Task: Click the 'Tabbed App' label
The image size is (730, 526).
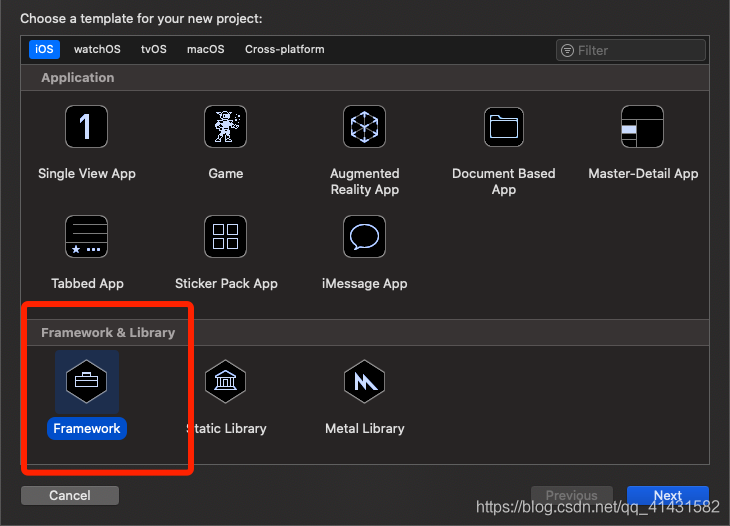Action: [x=87, y=283]
